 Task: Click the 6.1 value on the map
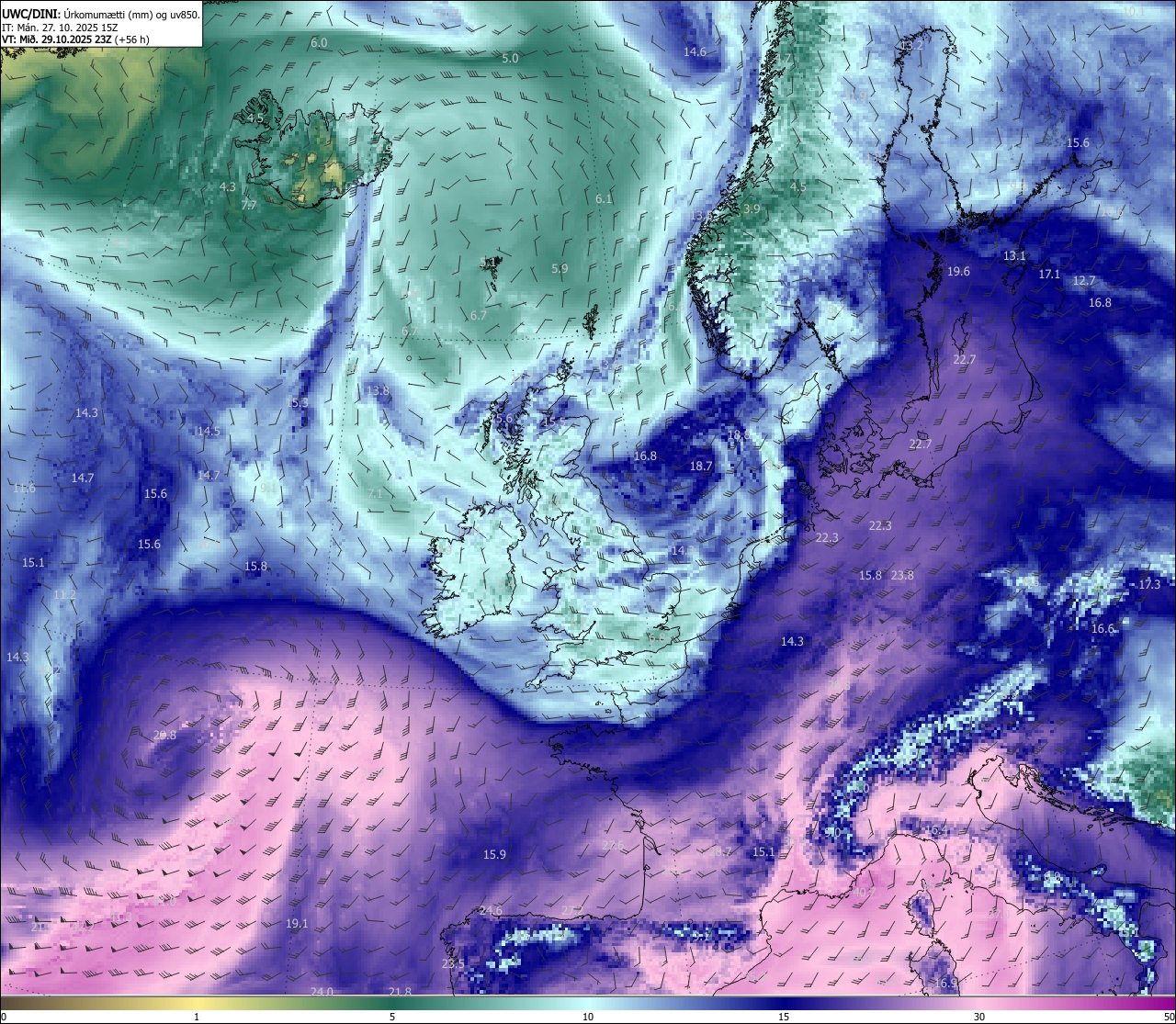tap(604, 198)
